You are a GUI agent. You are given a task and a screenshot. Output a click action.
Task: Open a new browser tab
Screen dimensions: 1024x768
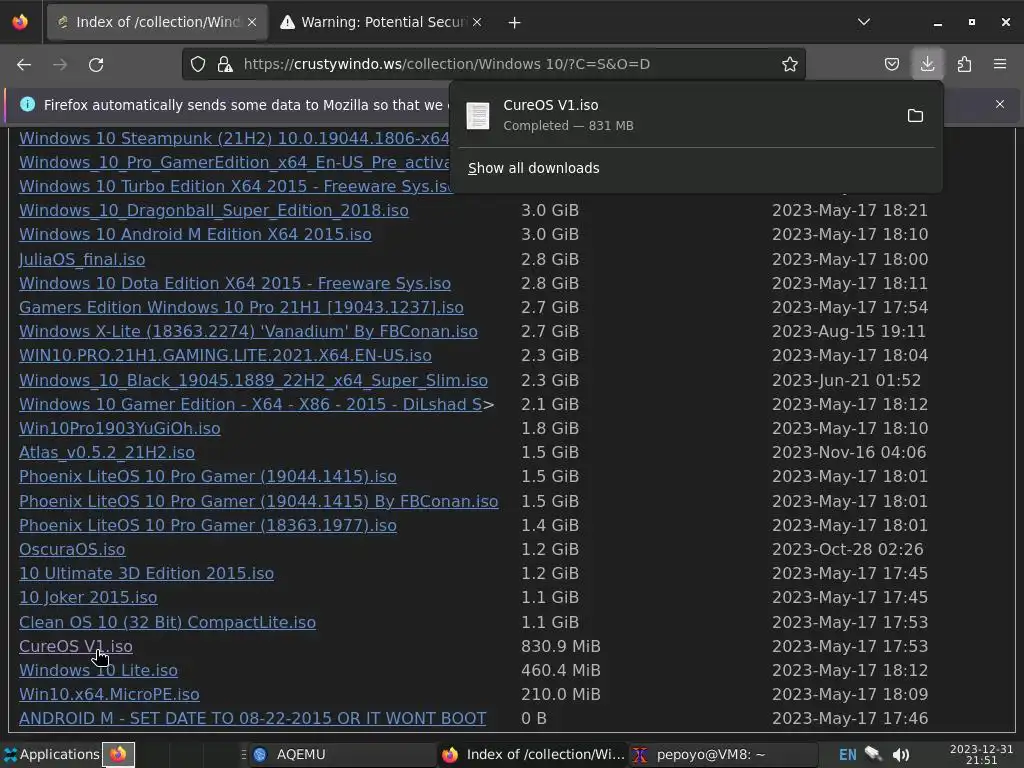(515, 22)
